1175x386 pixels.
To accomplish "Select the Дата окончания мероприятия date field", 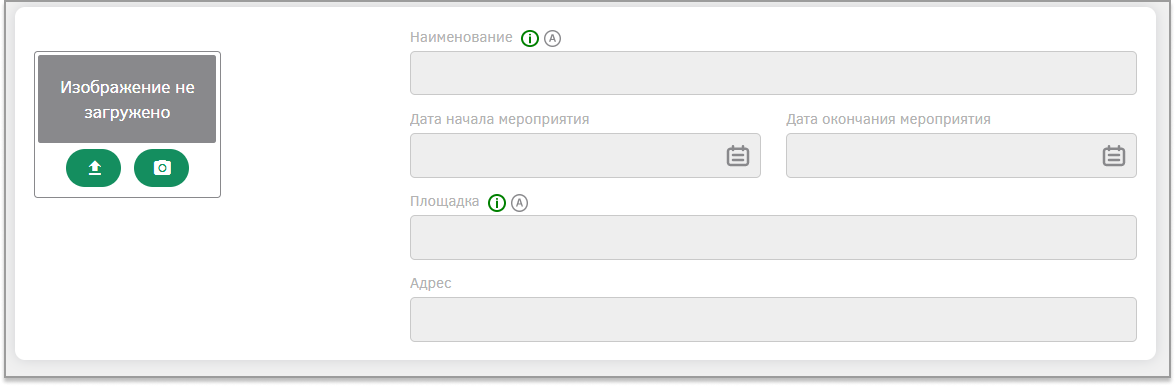I will [961, 156].
